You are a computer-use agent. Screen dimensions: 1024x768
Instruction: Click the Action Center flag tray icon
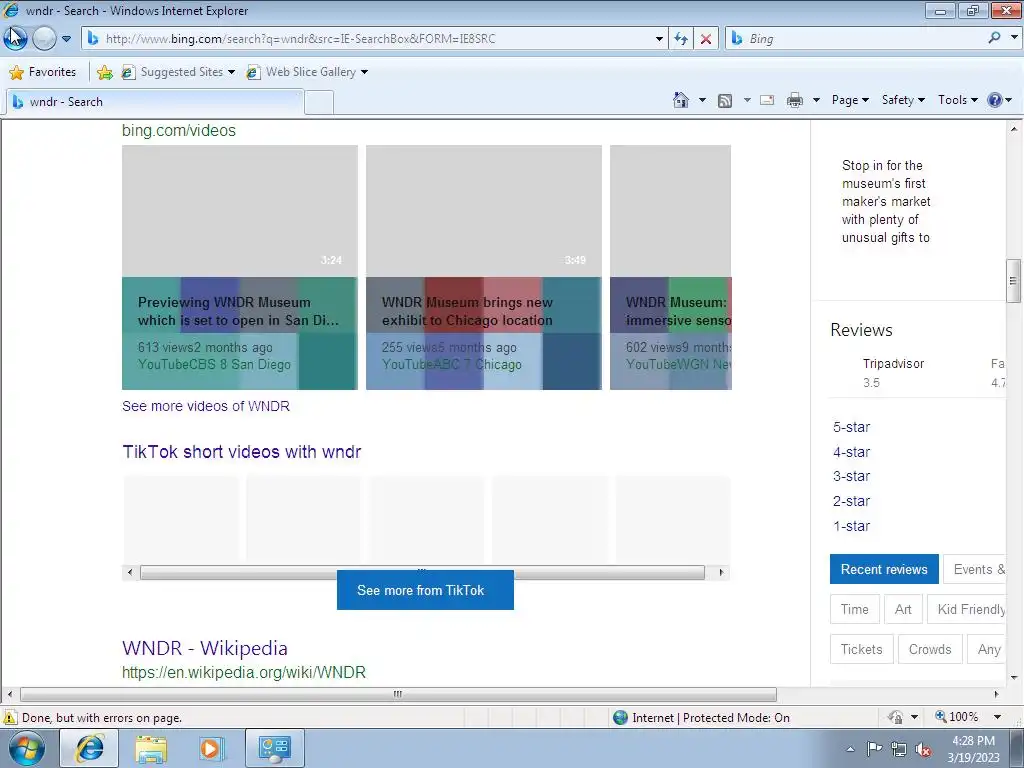(874, 749)
